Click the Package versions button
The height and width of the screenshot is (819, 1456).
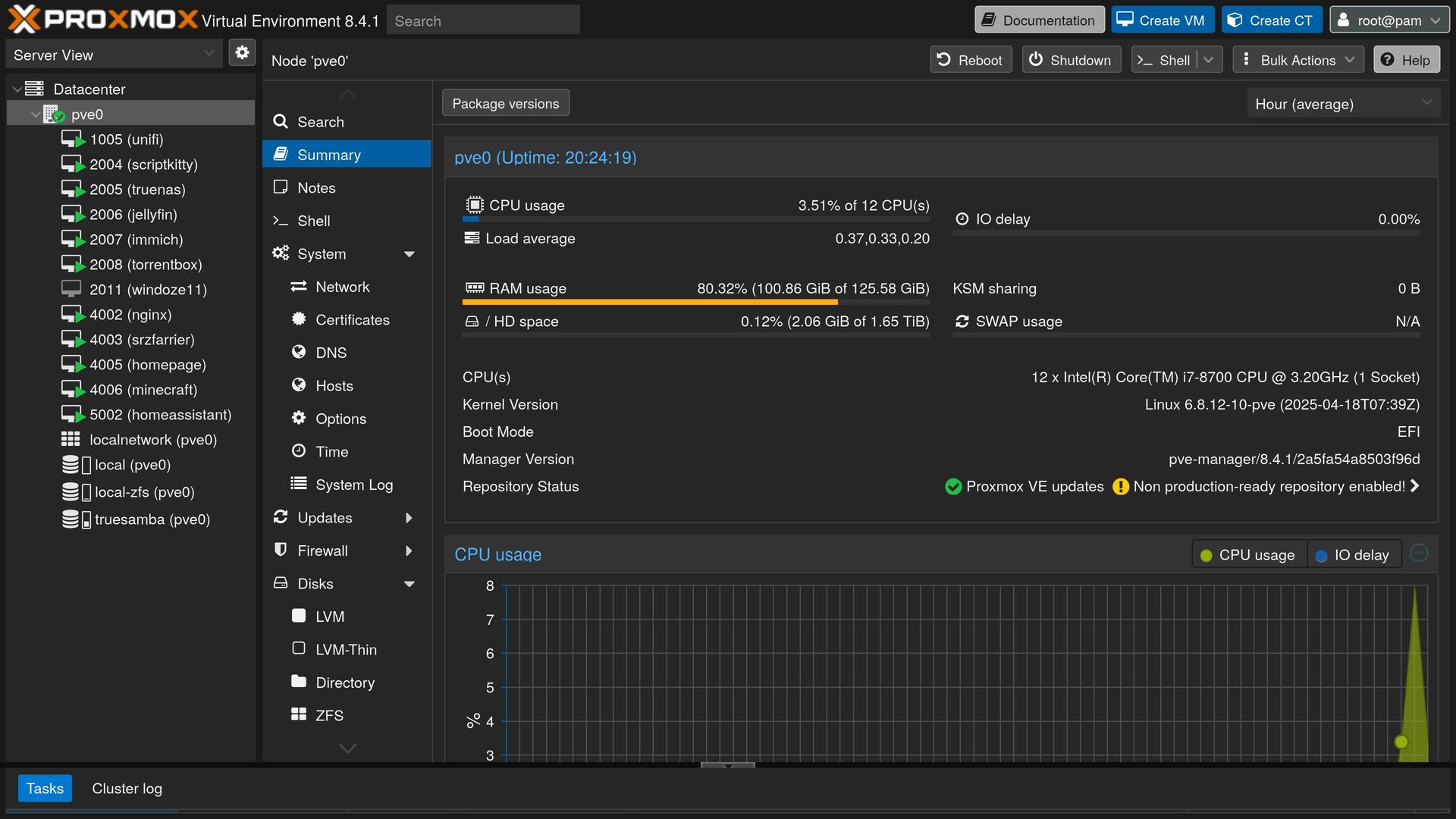[x=505, y=104]
